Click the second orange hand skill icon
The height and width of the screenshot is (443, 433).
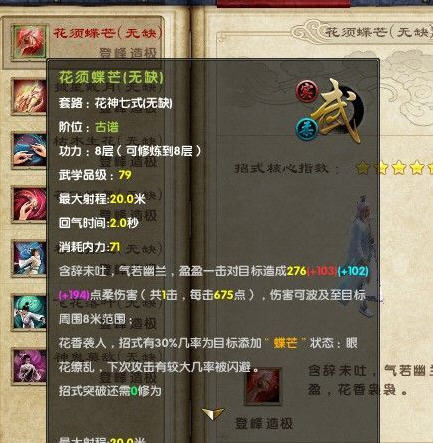(x=29, y=97)
